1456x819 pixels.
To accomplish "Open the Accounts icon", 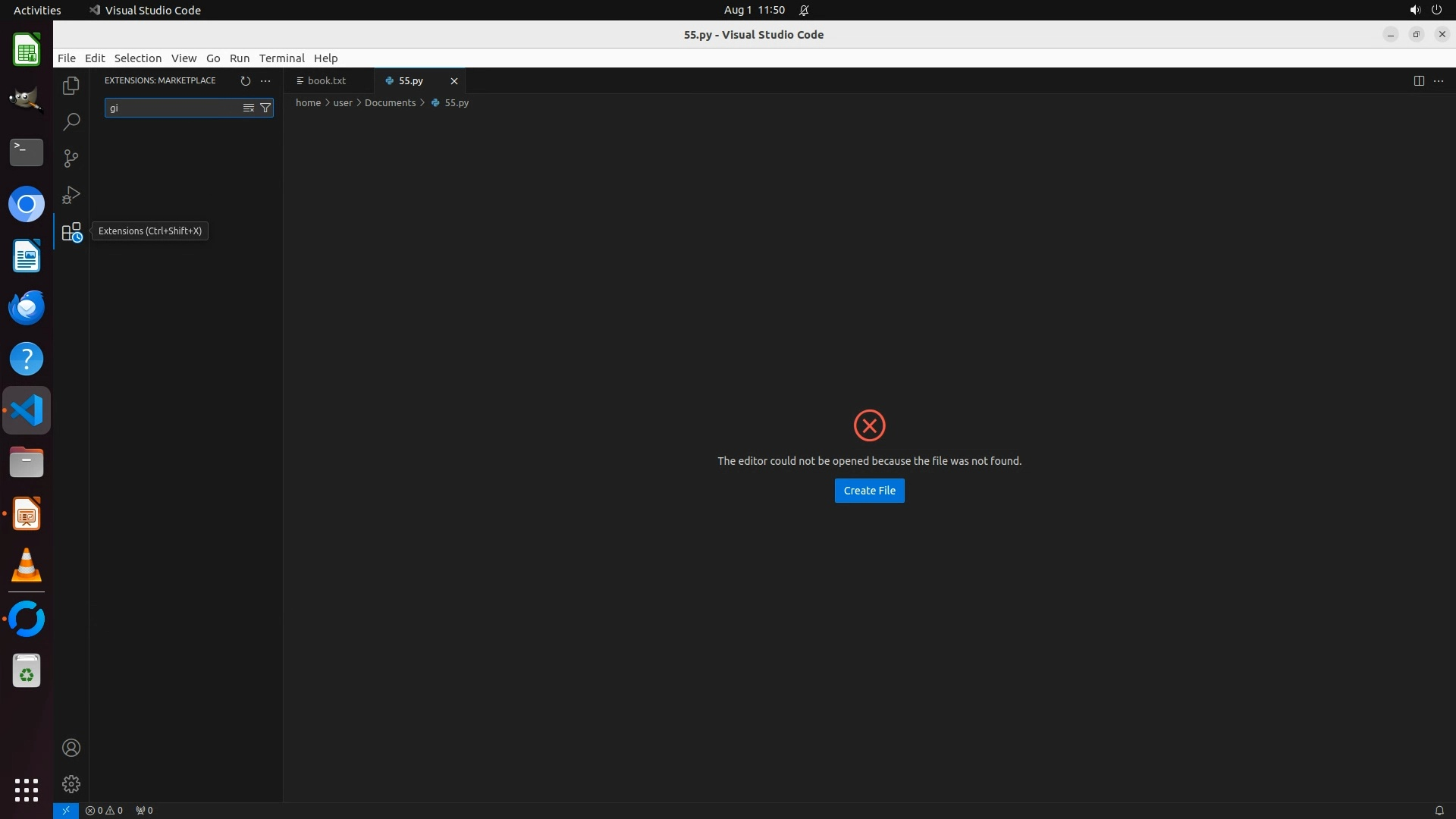I will coord(71,748).
